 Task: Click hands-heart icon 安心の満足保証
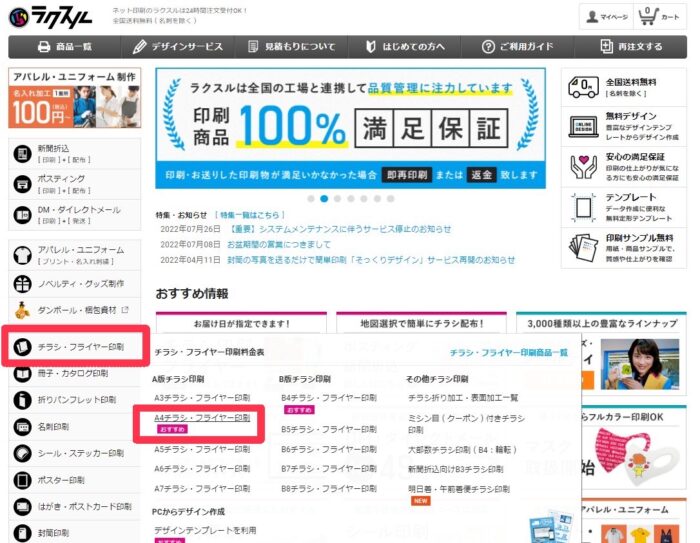pos(583,167)
